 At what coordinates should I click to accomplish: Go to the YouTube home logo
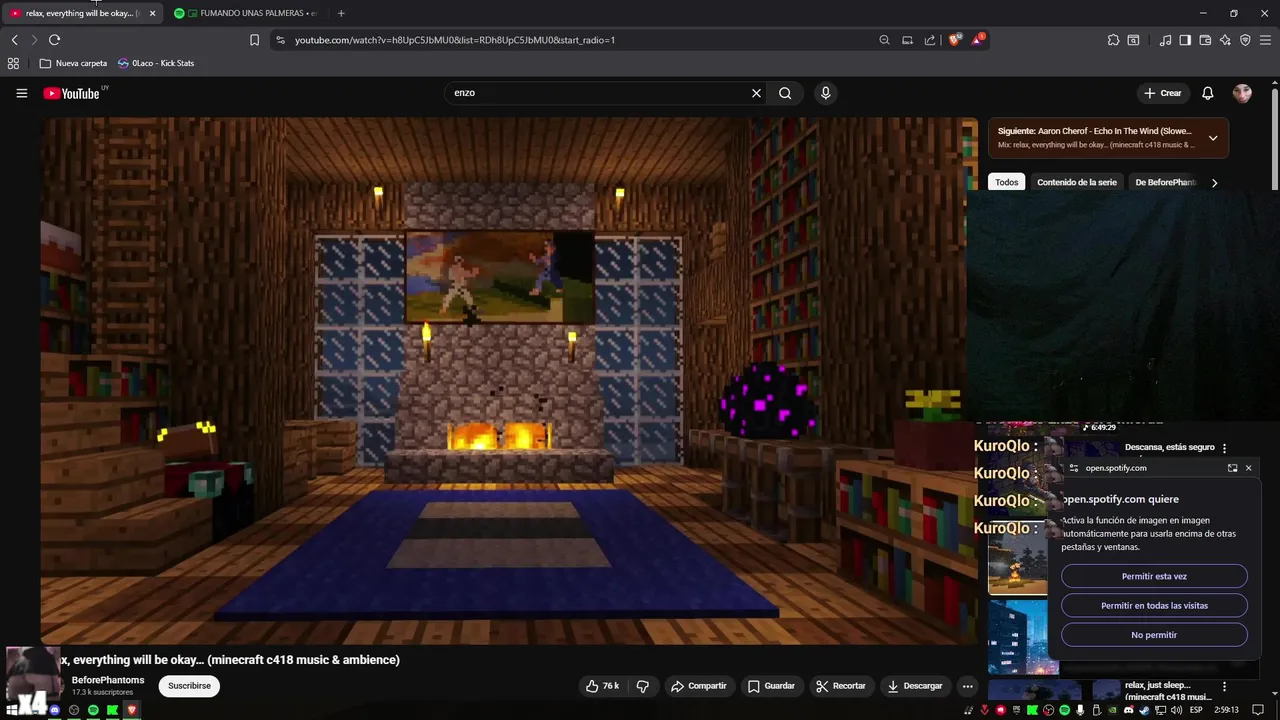click(x=72, y=93)
